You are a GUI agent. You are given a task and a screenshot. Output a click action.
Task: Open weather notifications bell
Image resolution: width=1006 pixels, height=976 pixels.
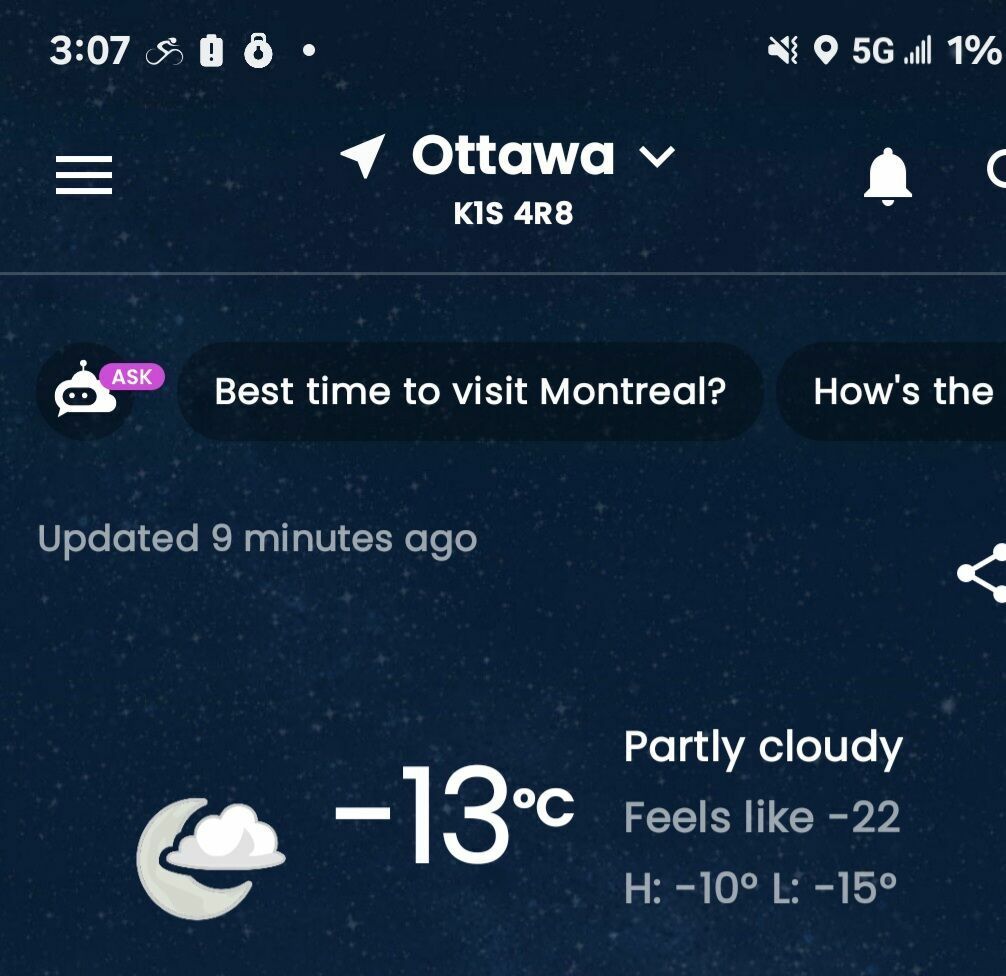point(887,178)
